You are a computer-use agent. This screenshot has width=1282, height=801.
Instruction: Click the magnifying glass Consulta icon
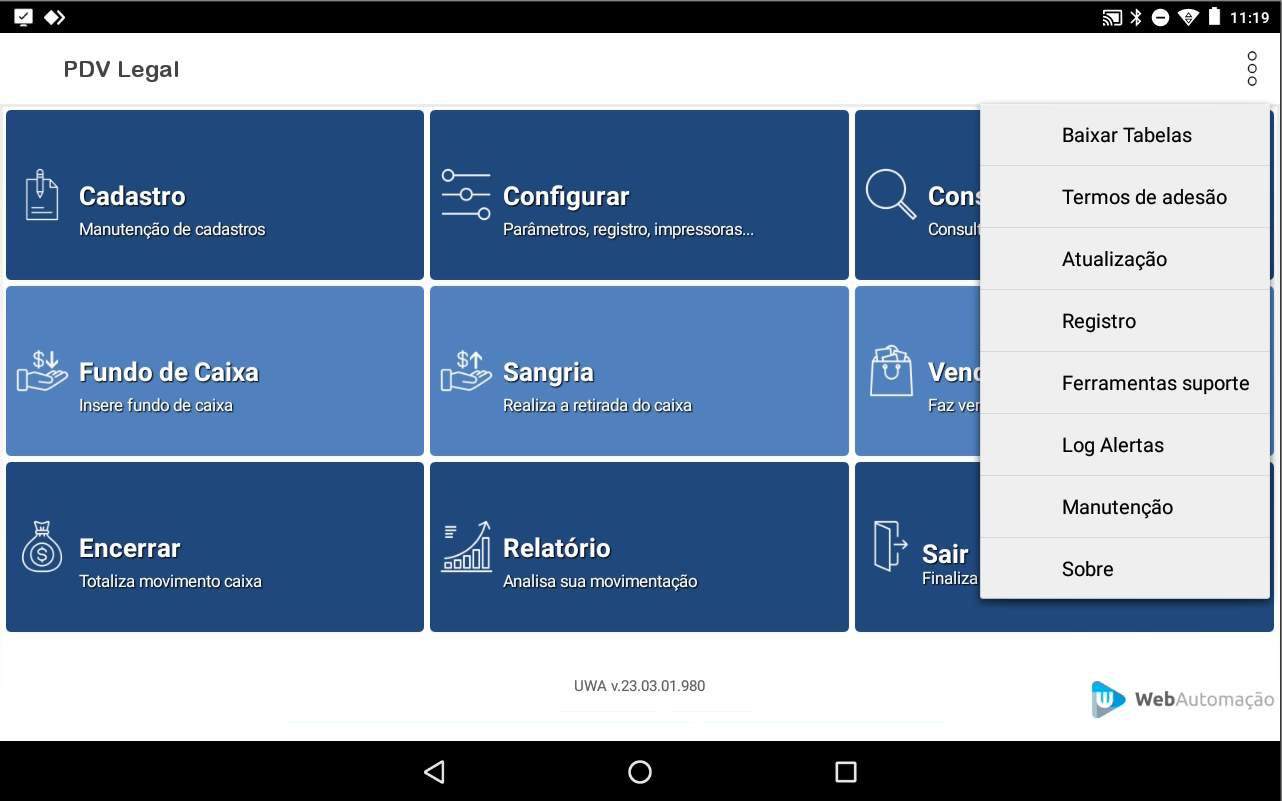[890, 195]
